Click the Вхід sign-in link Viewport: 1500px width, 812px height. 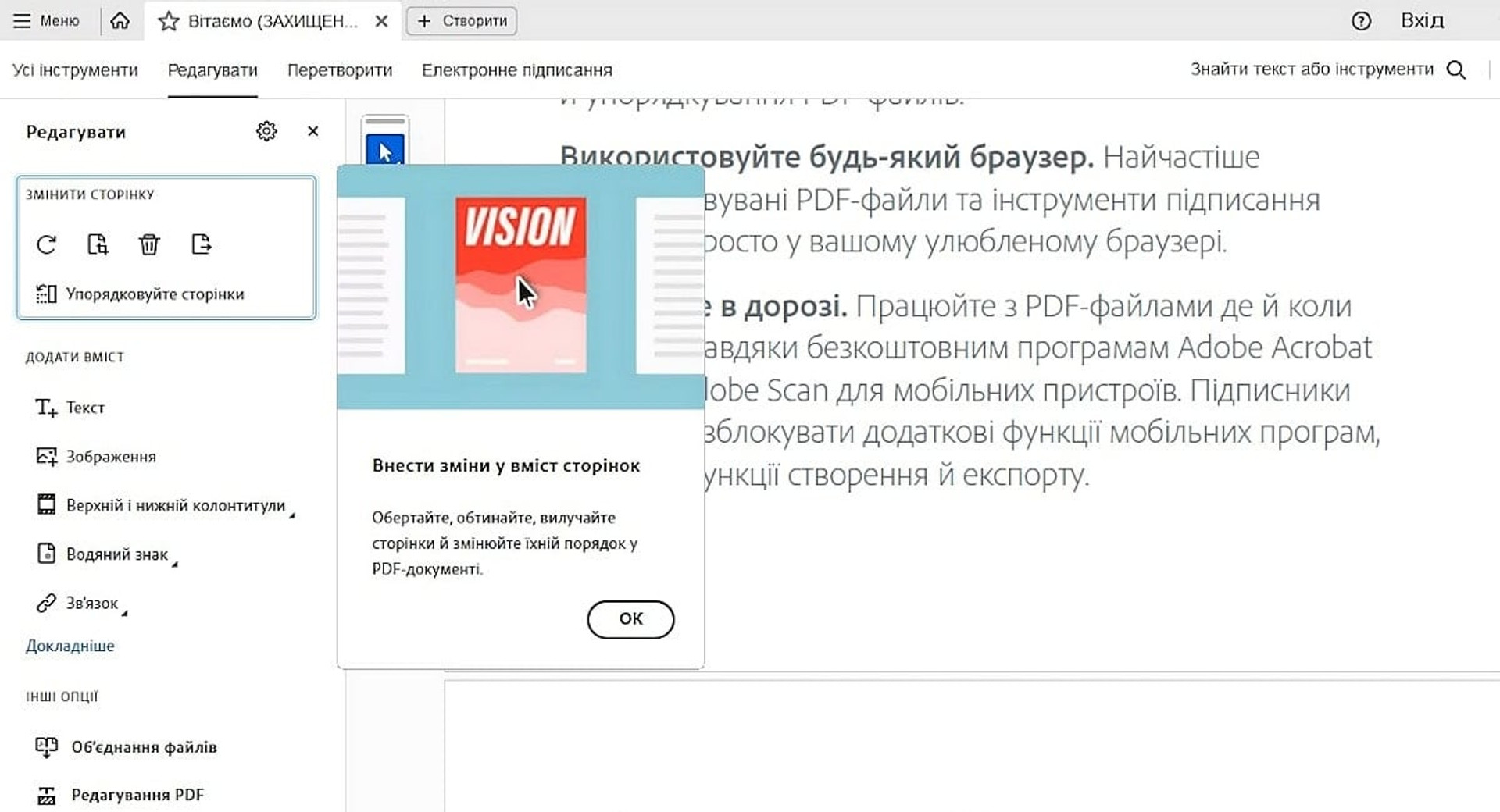click(x=1422, y=20)
